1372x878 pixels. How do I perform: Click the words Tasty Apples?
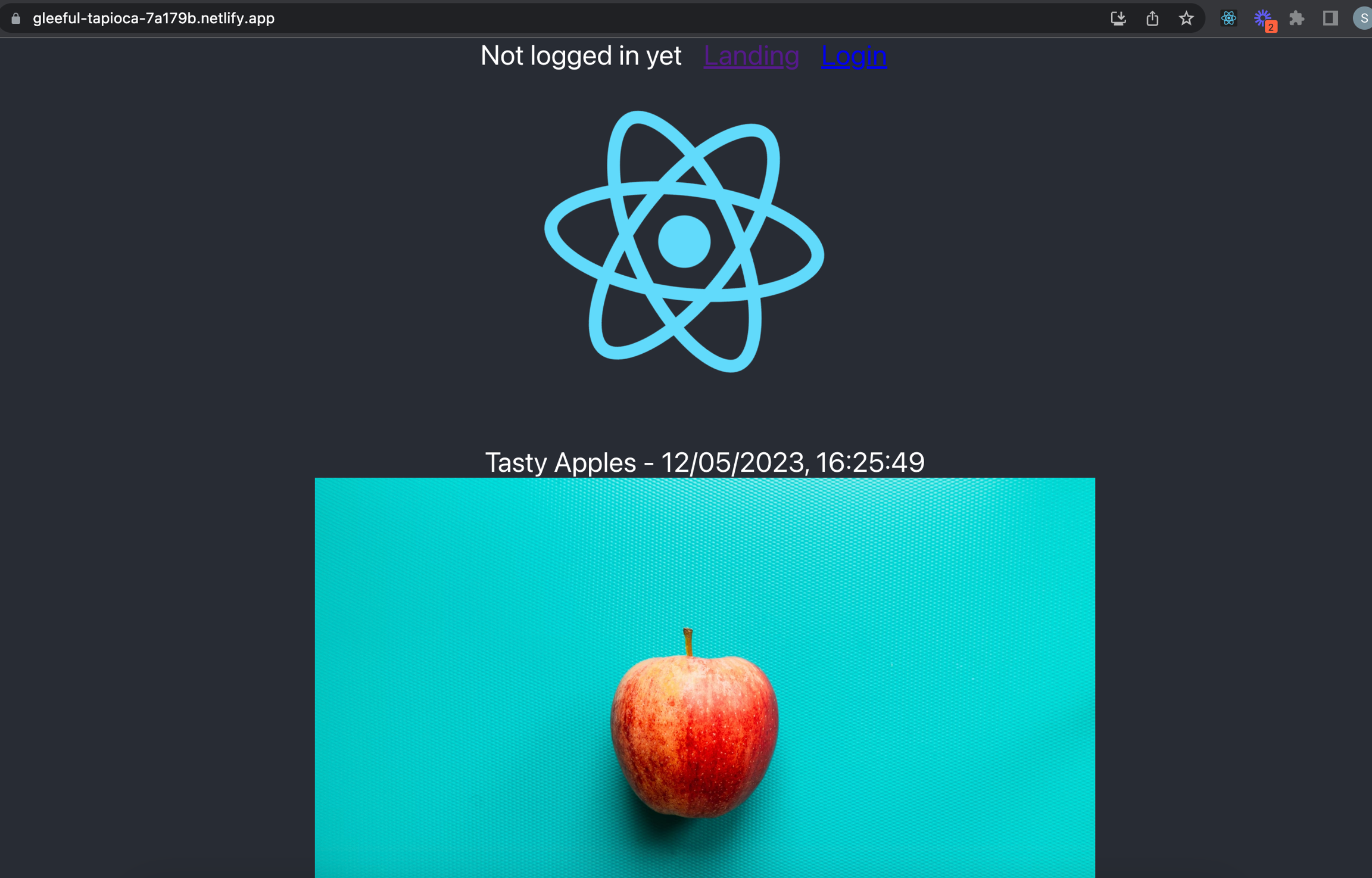click(x=560, y=463)
